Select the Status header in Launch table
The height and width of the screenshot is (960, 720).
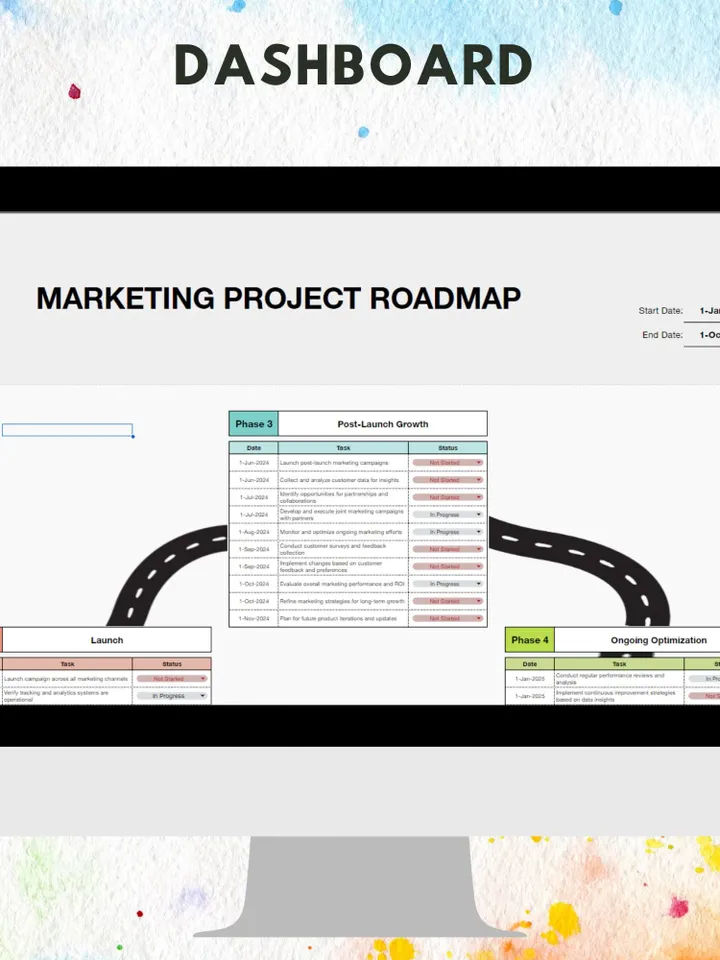point(172,664)
